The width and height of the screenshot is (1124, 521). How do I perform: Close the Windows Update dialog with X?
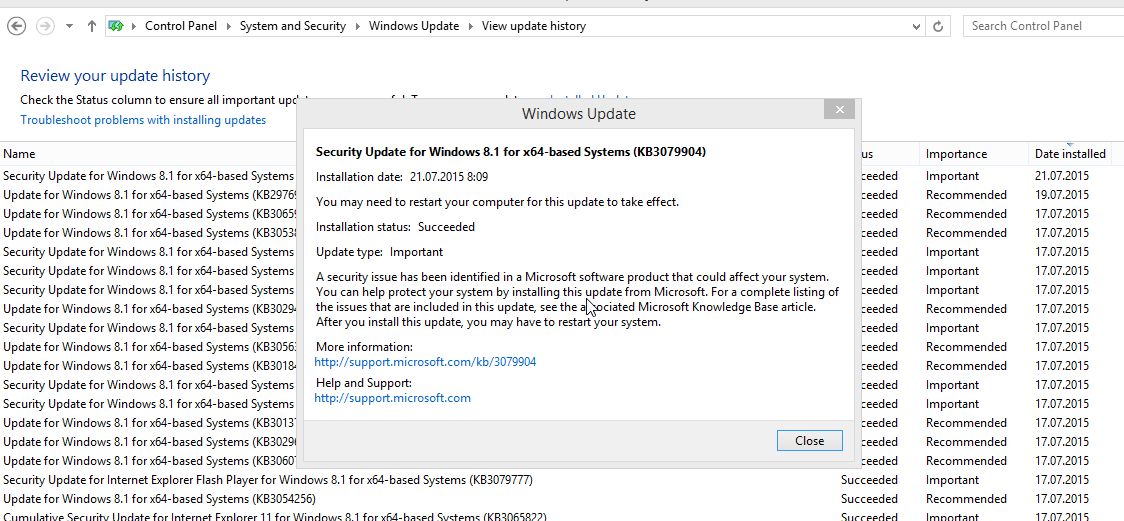839,110
